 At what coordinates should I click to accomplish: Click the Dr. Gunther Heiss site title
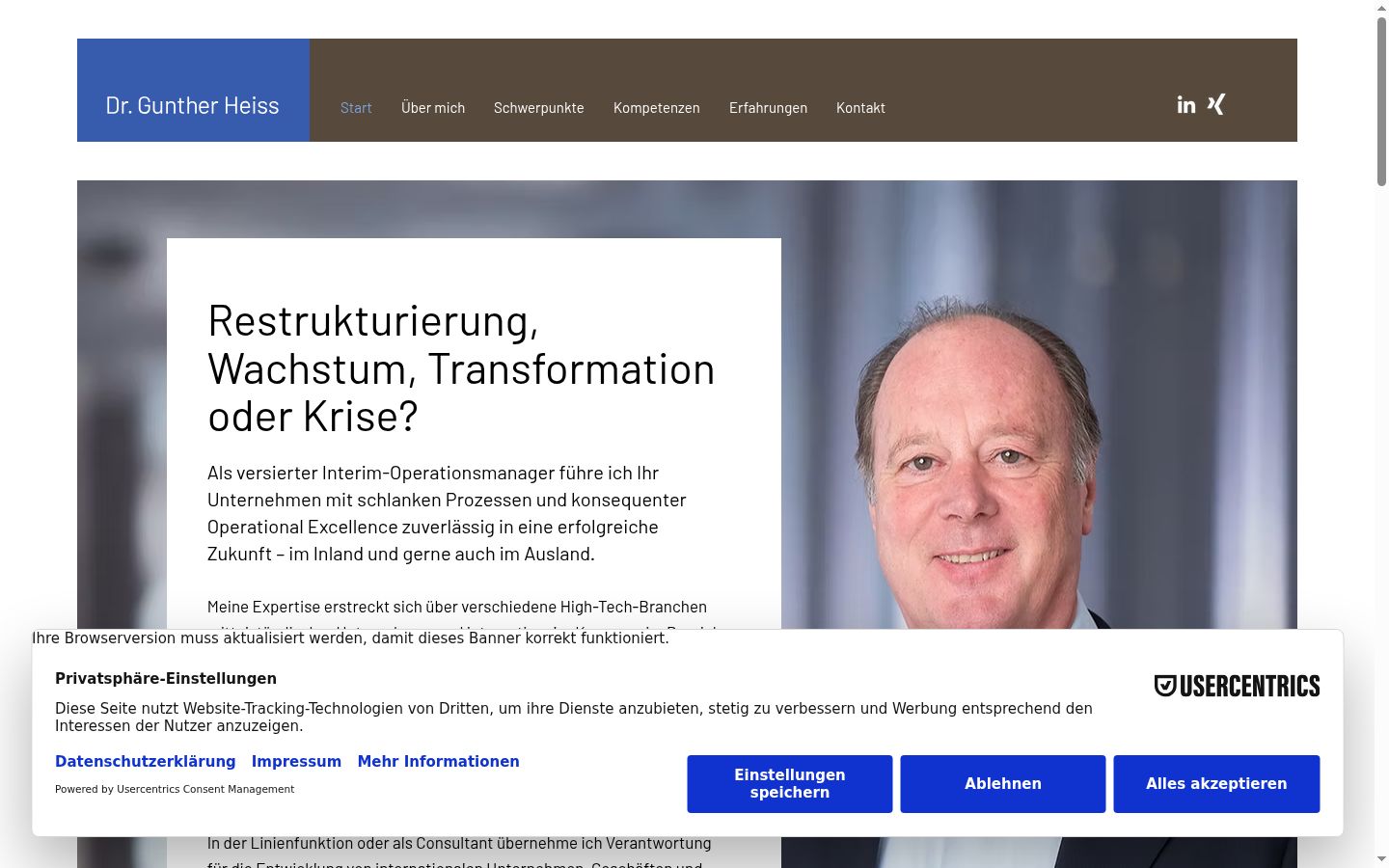pos(193,105)
